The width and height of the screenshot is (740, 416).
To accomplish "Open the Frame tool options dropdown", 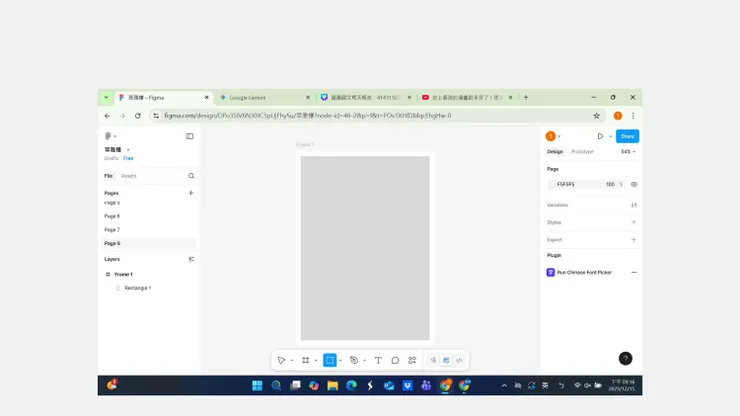I will tap(316, 361).
